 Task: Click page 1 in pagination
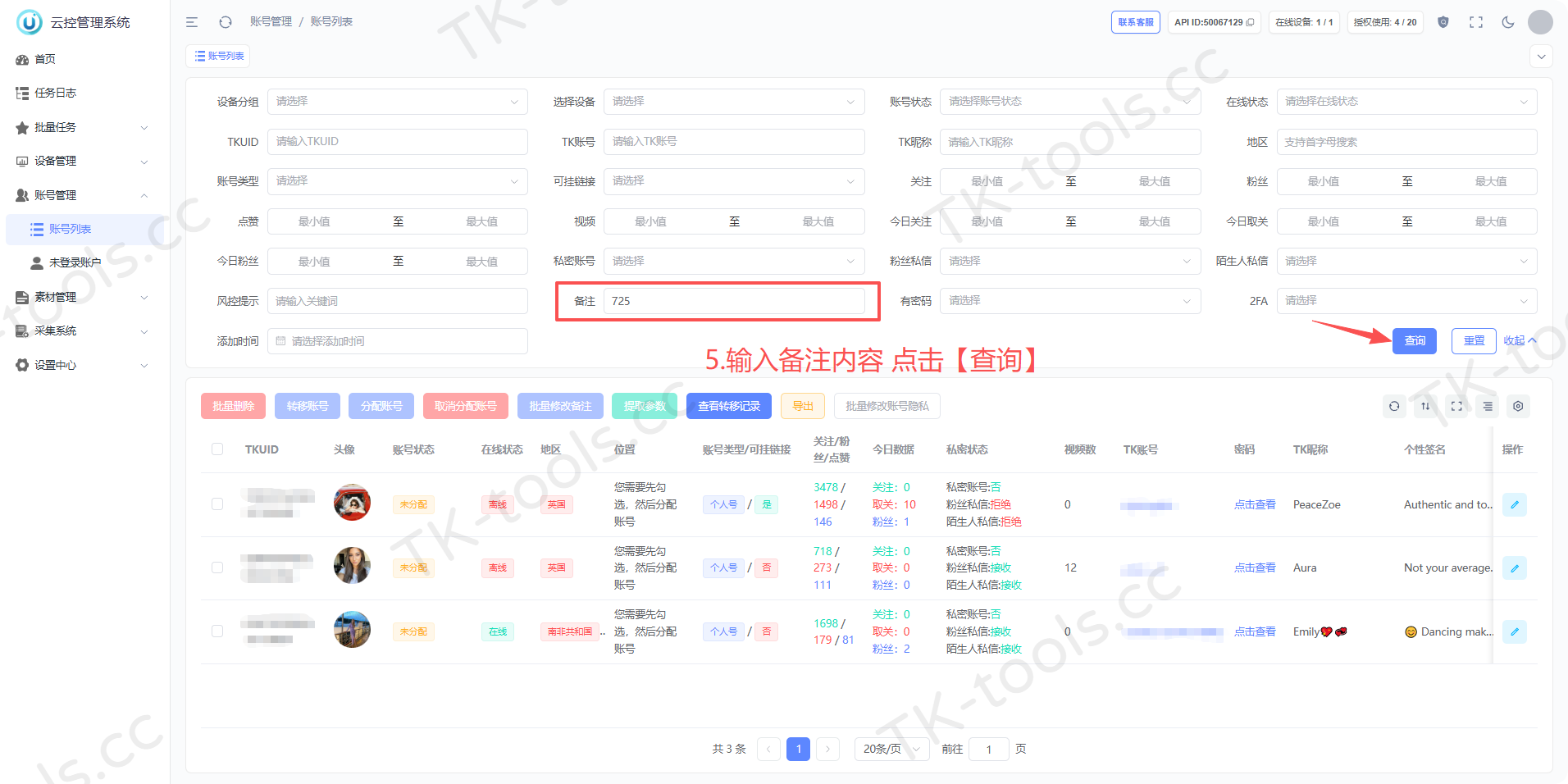click(798, 749)
